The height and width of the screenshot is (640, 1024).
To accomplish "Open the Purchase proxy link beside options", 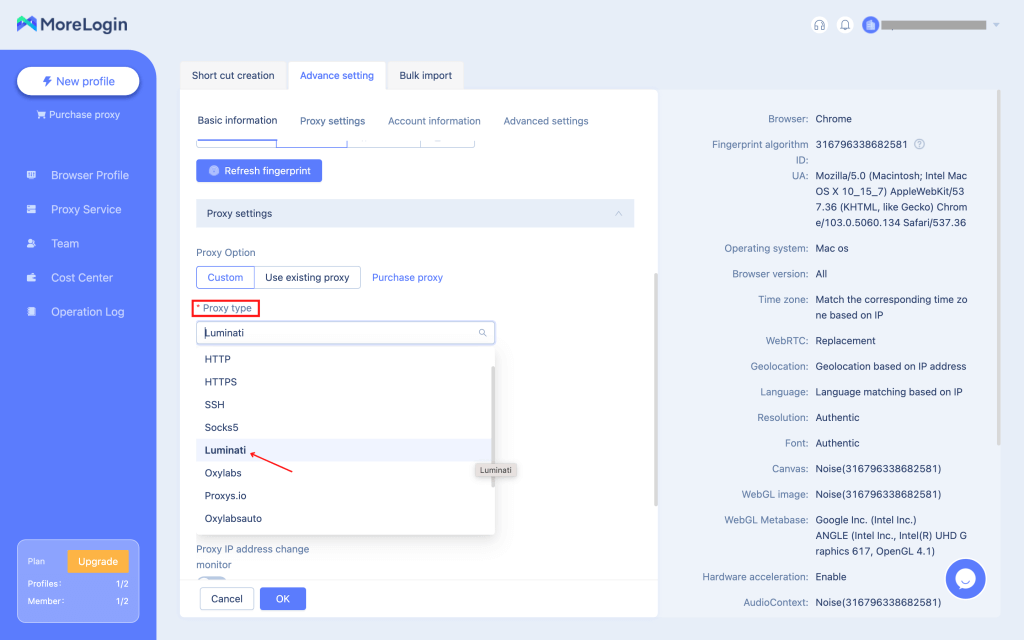I will point(408,278).
